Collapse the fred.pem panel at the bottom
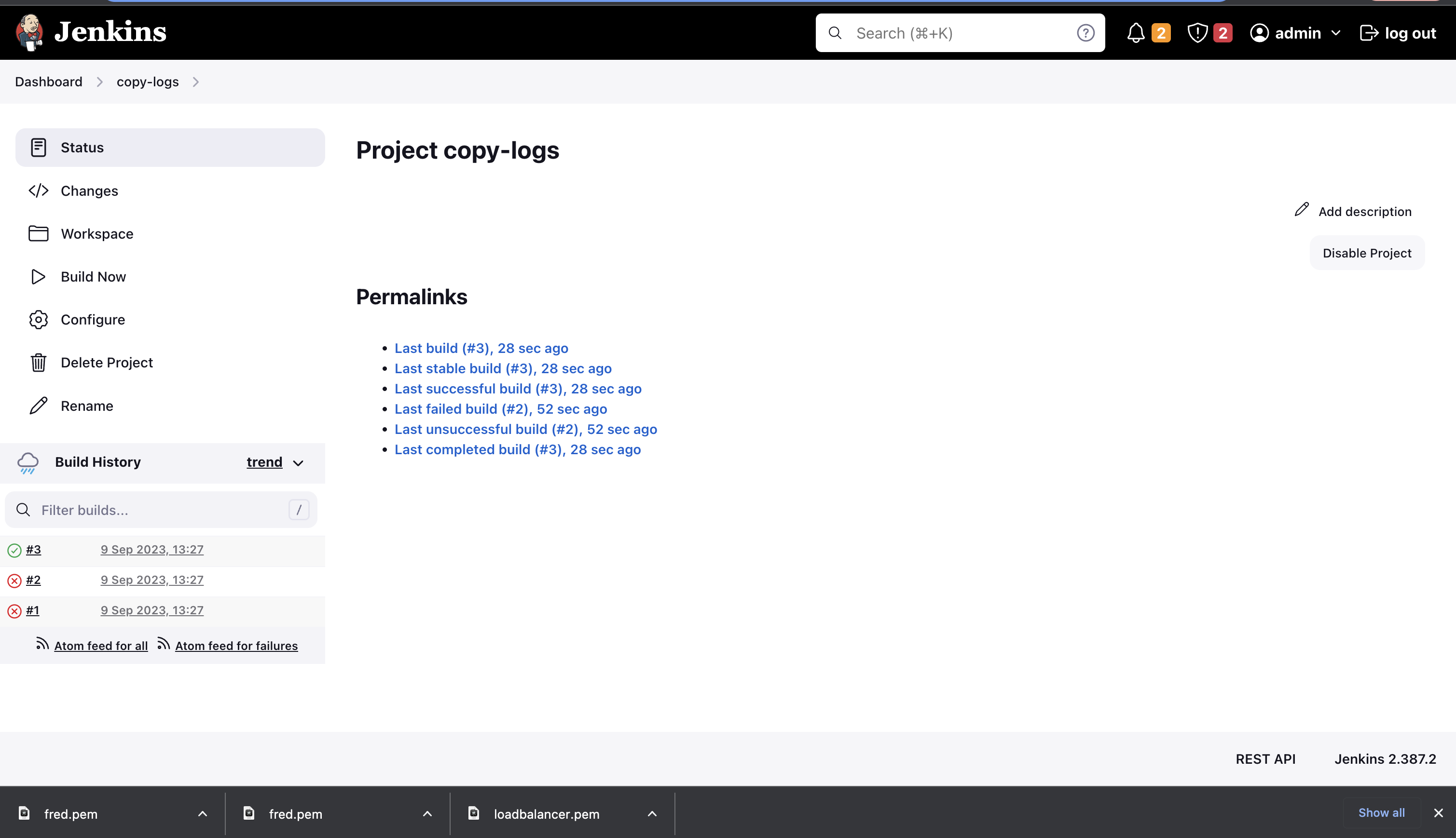The image size is (1456, 838). (x=203, y=813)
